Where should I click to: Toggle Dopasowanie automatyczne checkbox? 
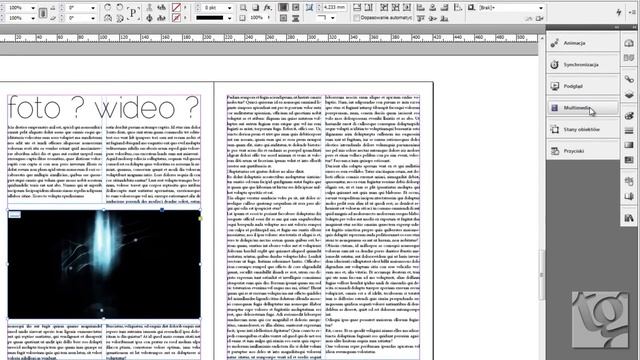pyautogui.click(x=356, y=18)
